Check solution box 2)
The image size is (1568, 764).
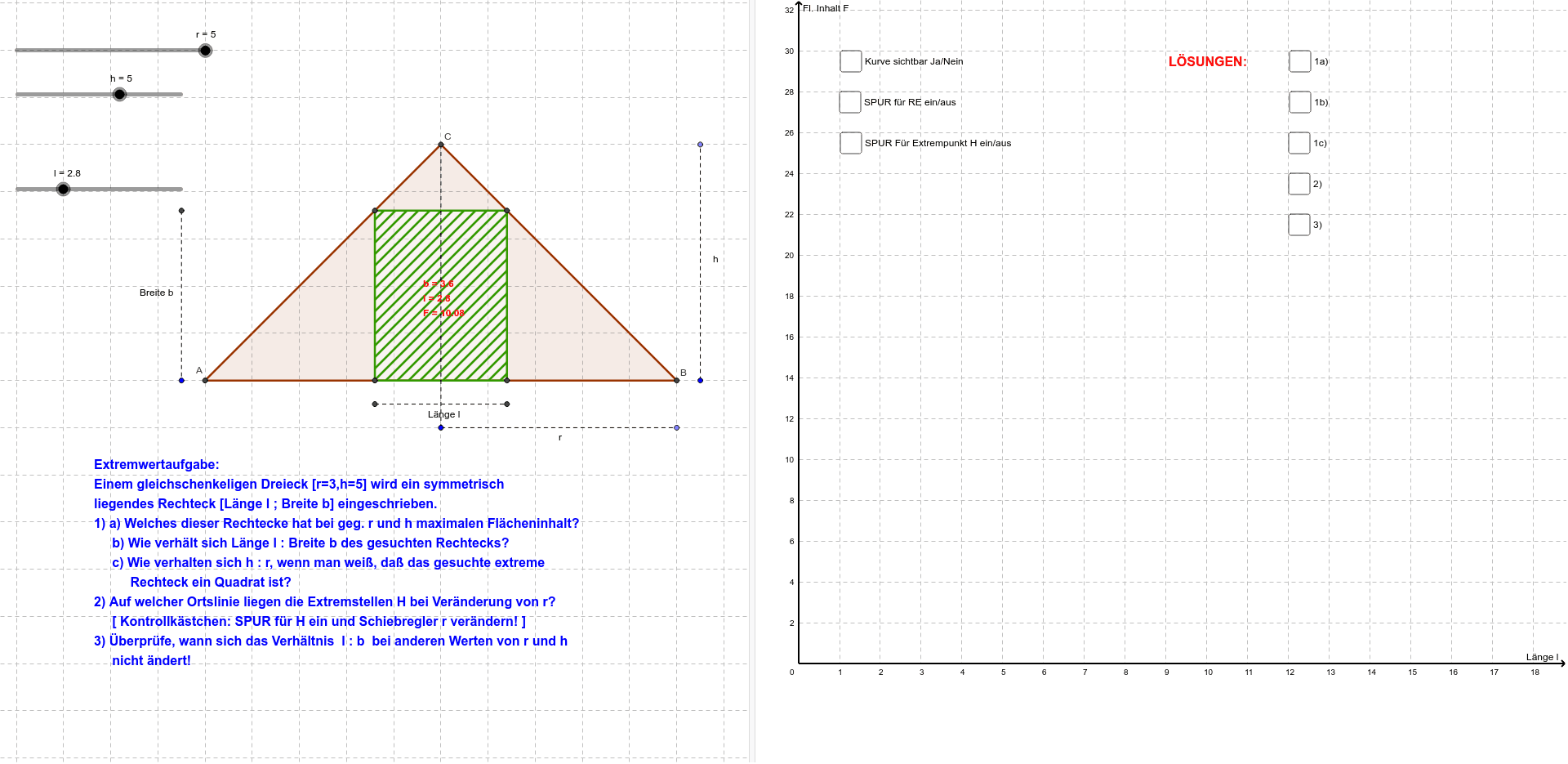(x=1299, y=184)
